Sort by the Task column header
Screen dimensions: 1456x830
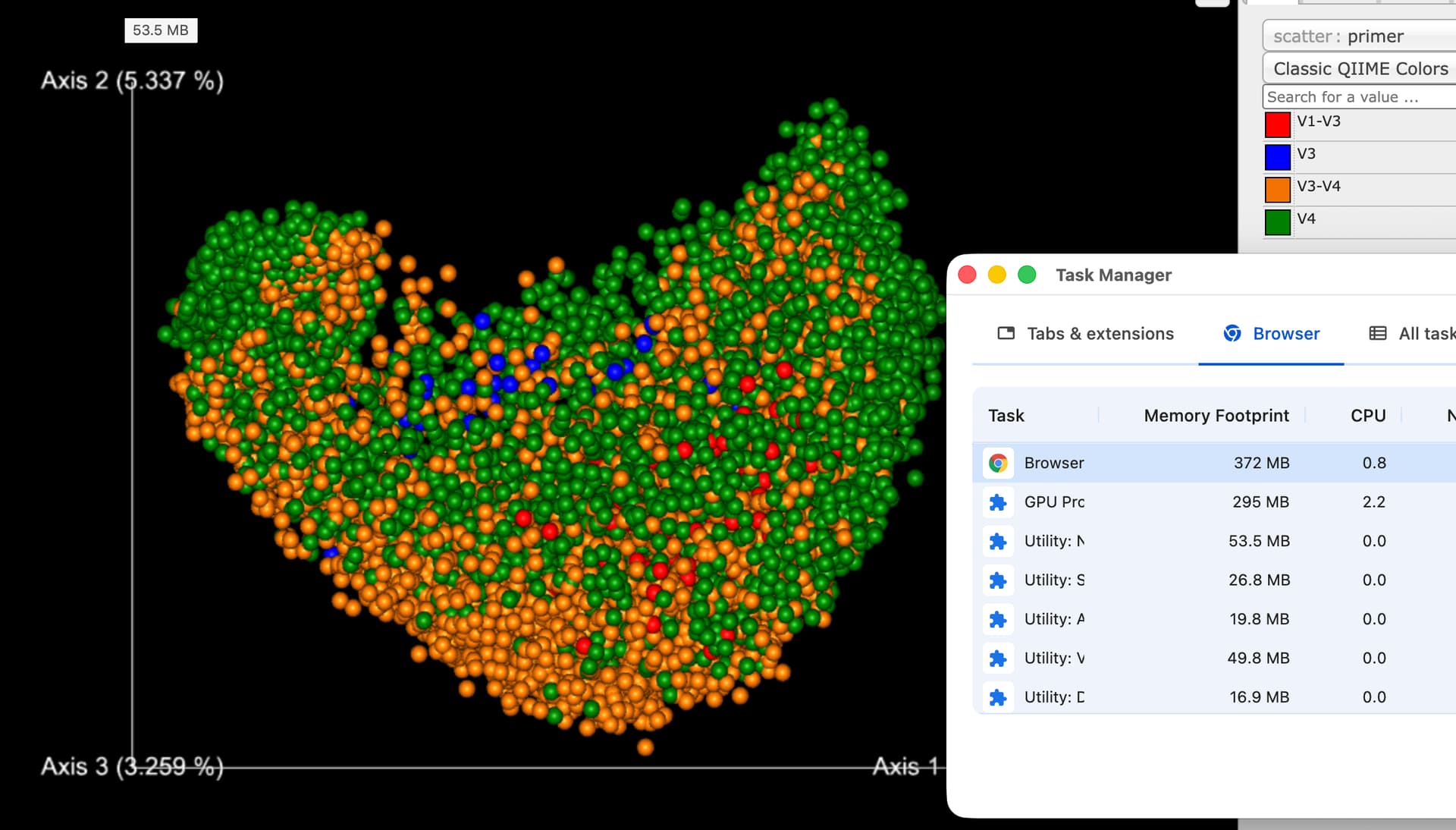click(1006, 416)
